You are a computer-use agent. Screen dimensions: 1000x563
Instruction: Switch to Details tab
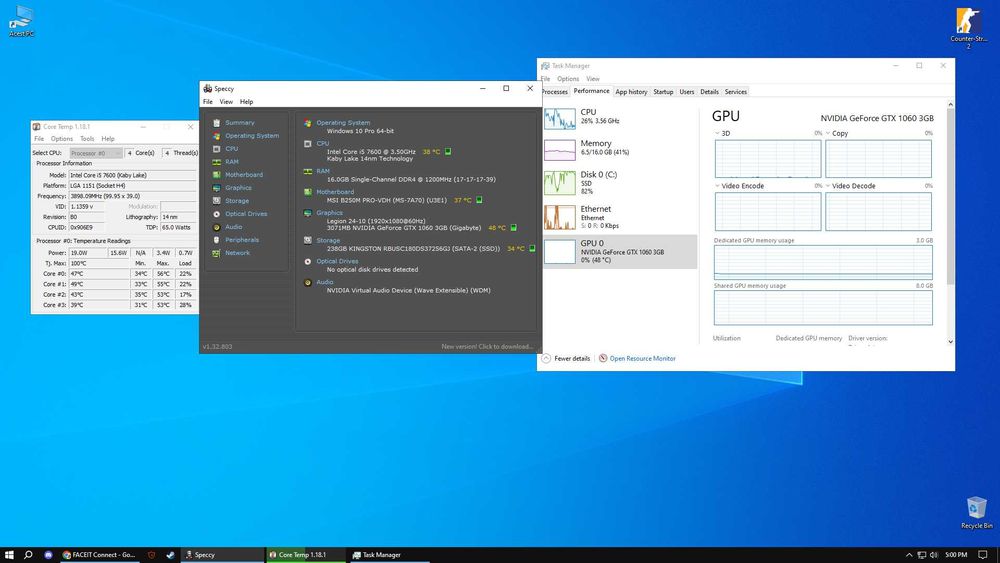[x=709, y=92]
